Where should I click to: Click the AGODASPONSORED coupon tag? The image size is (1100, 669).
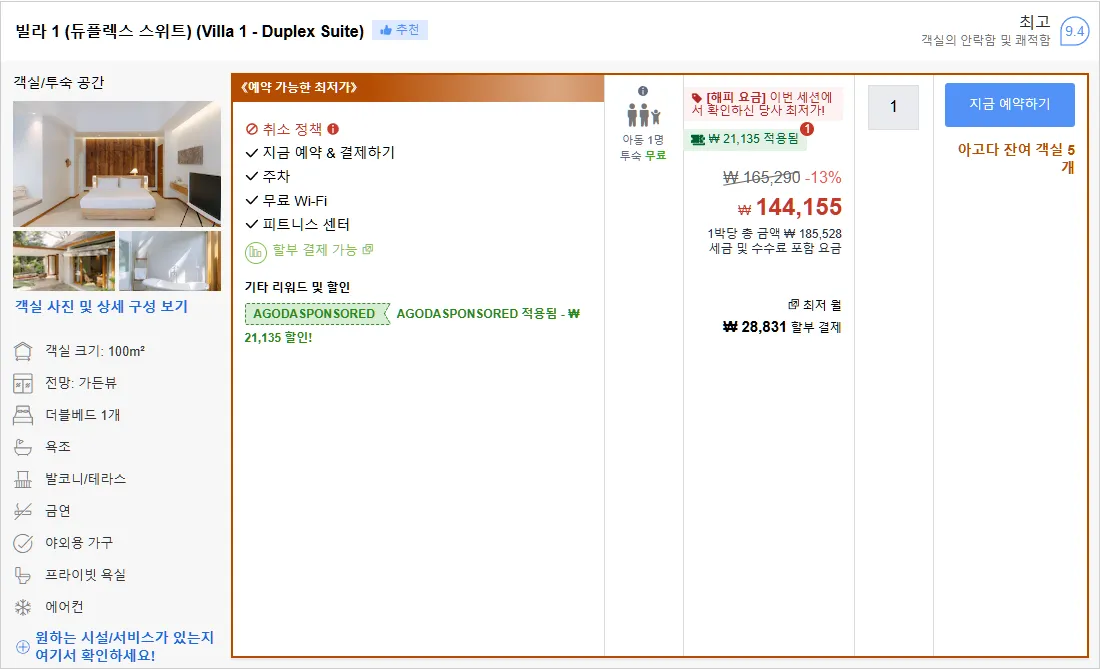point(316,313)
